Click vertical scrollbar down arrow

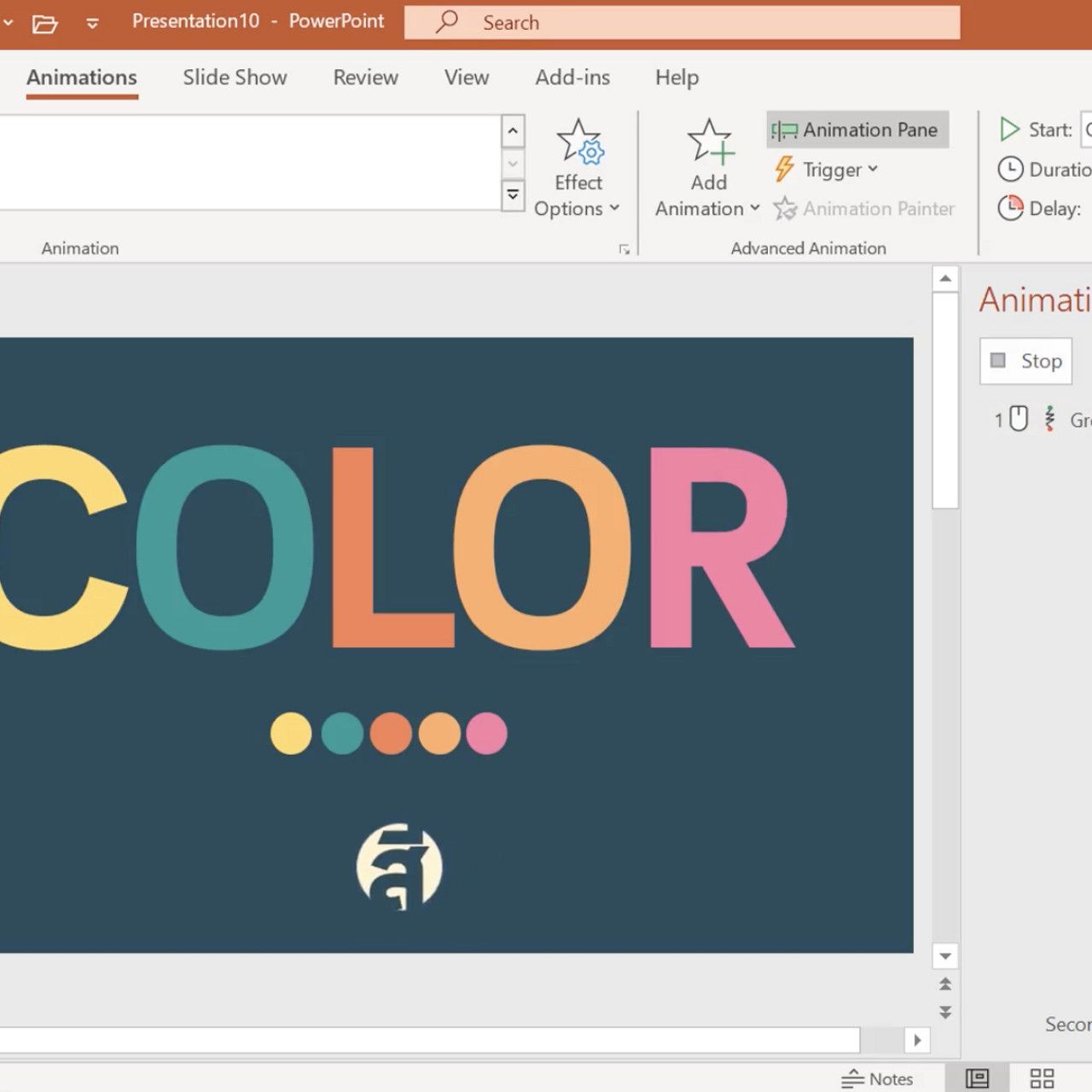click(x=945, y=955)
